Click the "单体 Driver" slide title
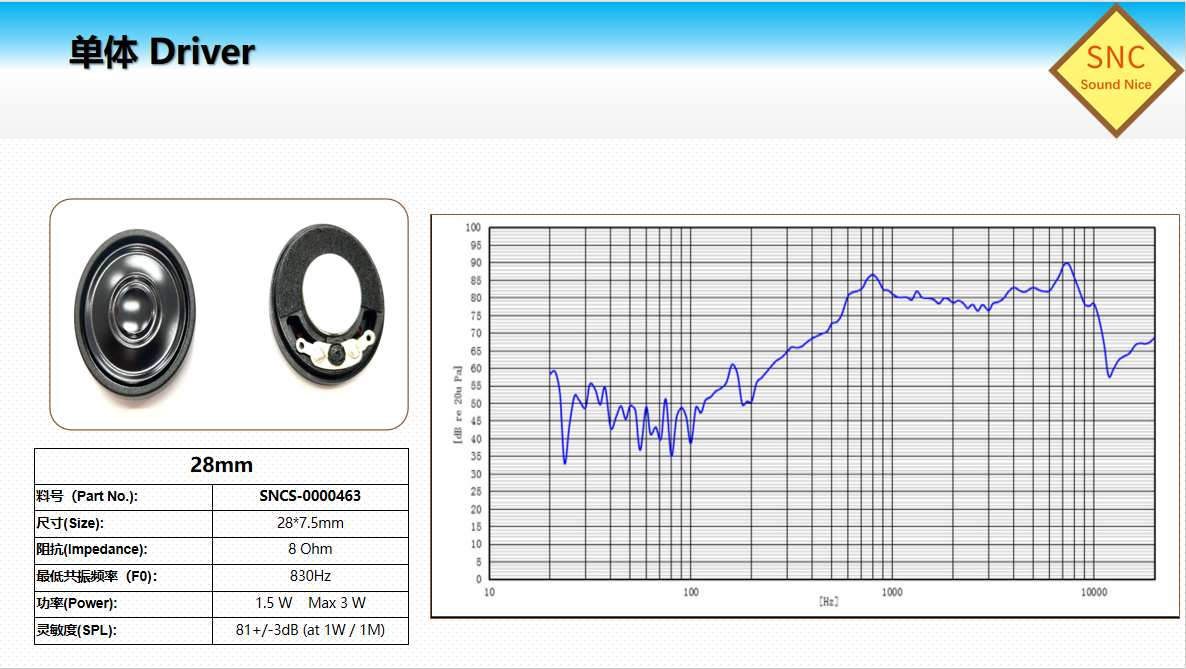This screenshot has height=669, width=1186. 162,52
